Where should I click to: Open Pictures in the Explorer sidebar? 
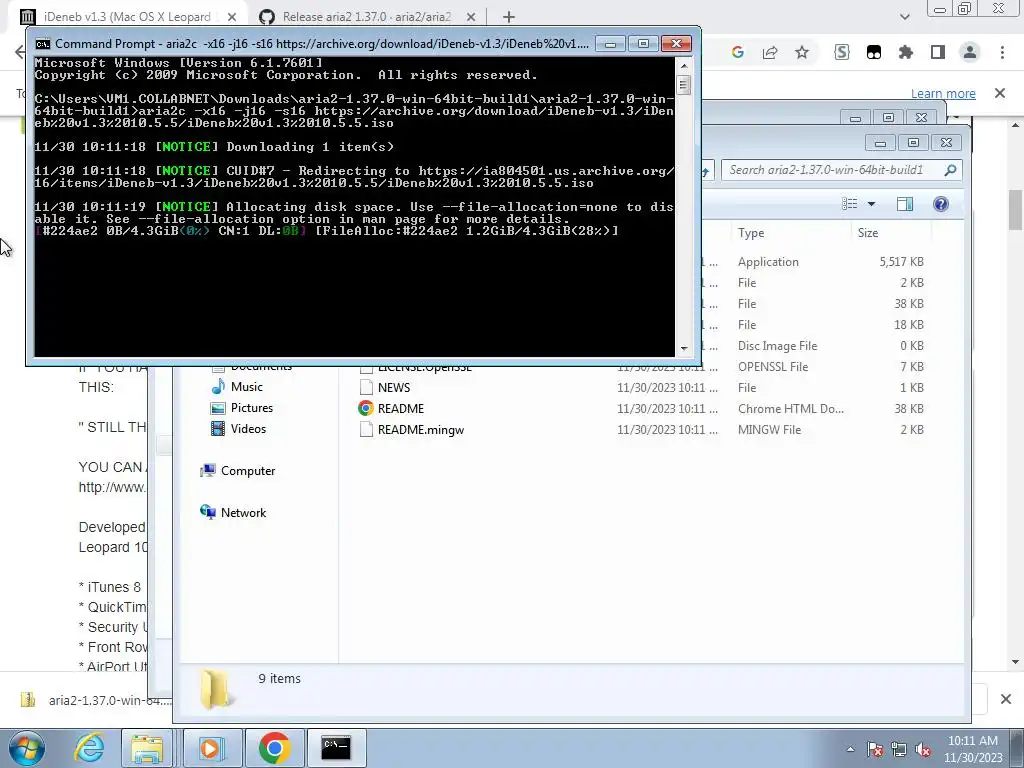251,408
